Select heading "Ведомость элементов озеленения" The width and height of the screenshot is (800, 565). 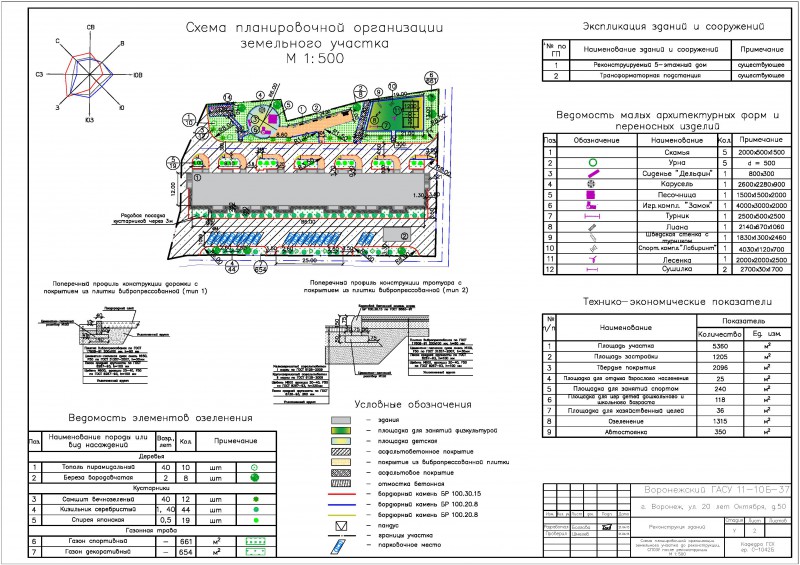click(x=160, y=418)
